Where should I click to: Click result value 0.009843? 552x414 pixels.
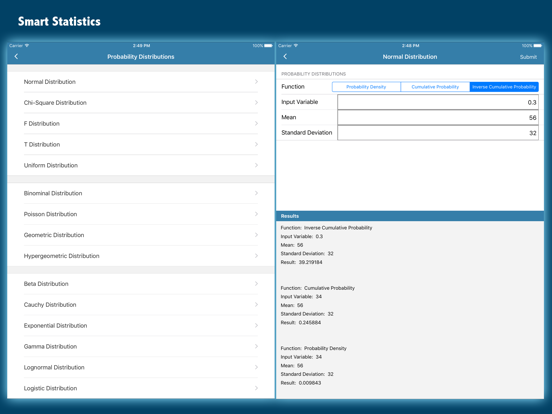click(x=310, y=383)
